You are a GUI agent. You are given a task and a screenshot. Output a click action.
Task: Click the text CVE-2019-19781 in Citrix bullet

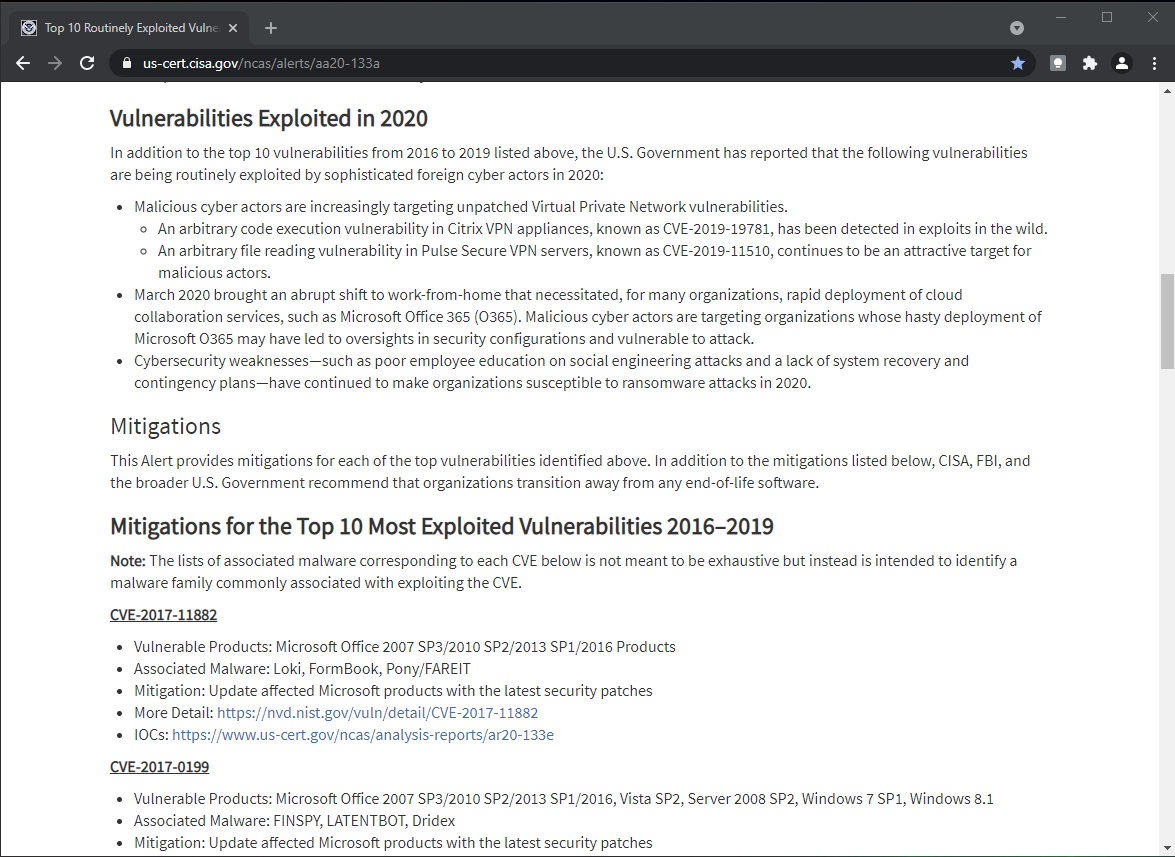pyautogui.click(x=717, y=228)
